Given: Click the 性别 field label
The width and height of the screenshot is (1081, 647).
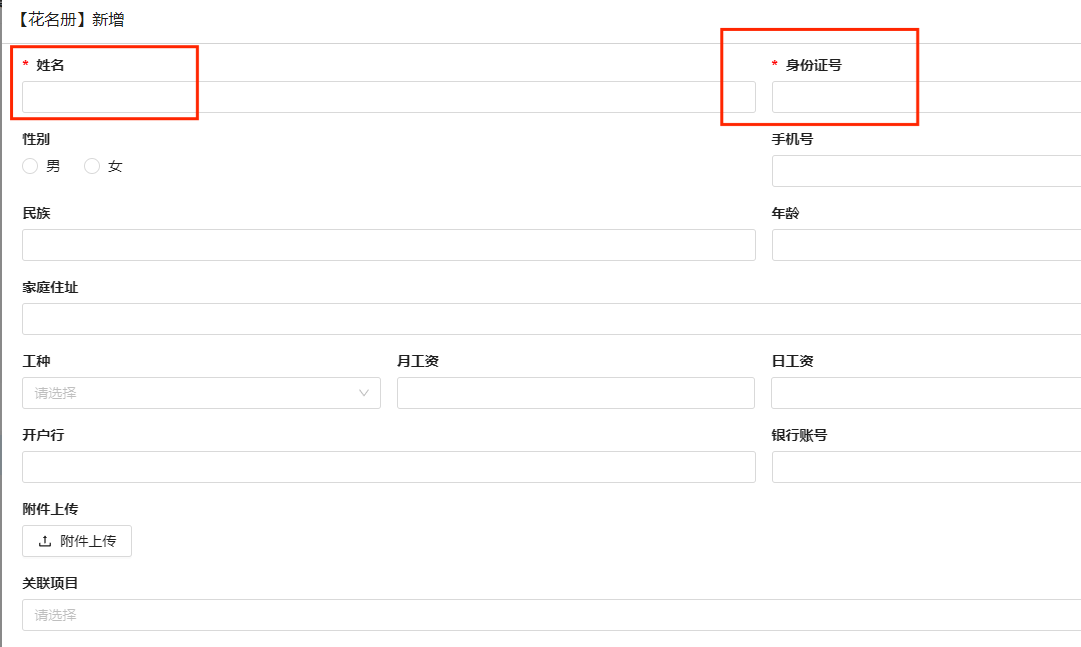Looking at the screenshot, I should click(36, 139).
